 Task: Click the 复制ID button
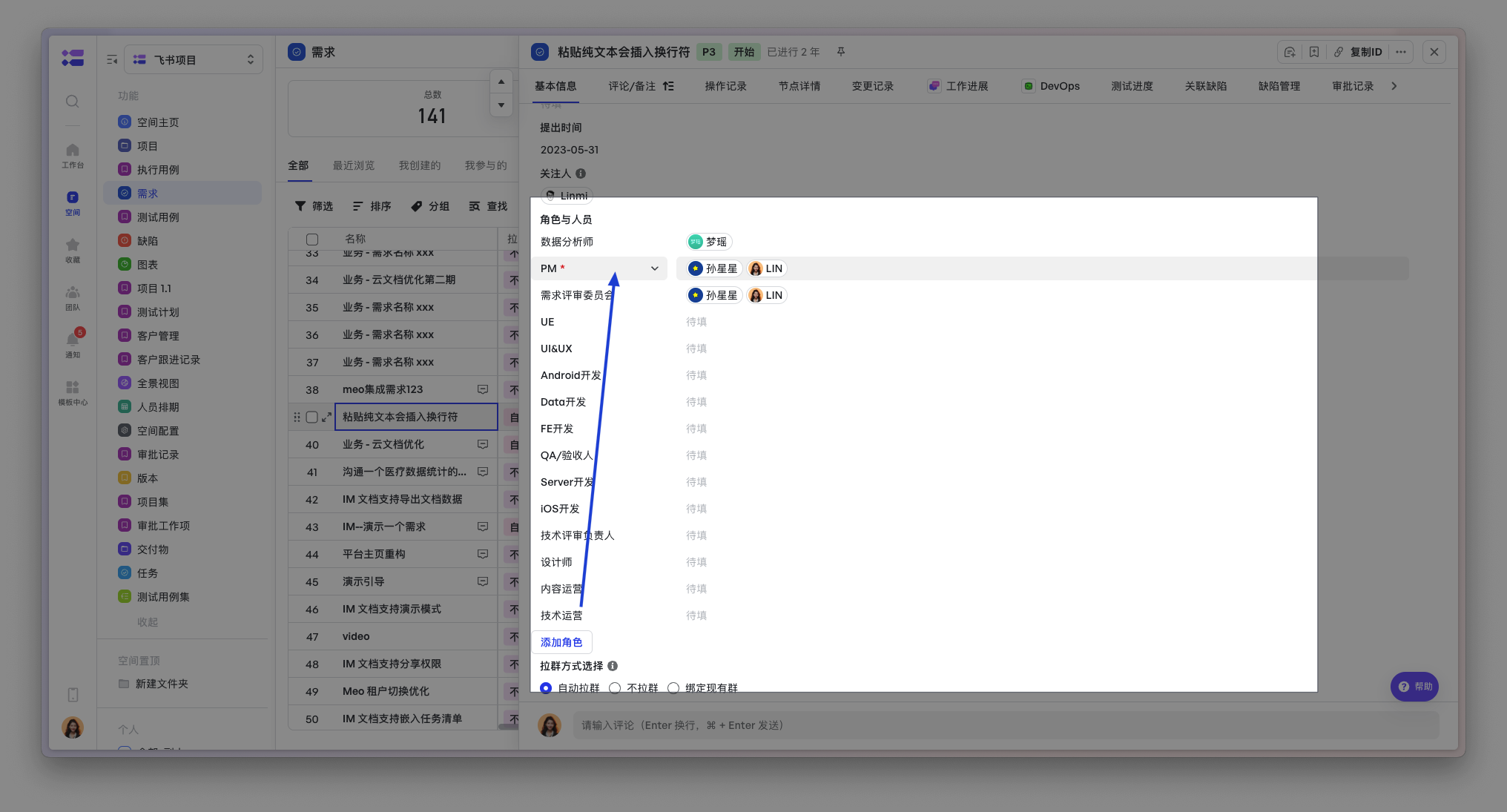[x=1358, y=52]
